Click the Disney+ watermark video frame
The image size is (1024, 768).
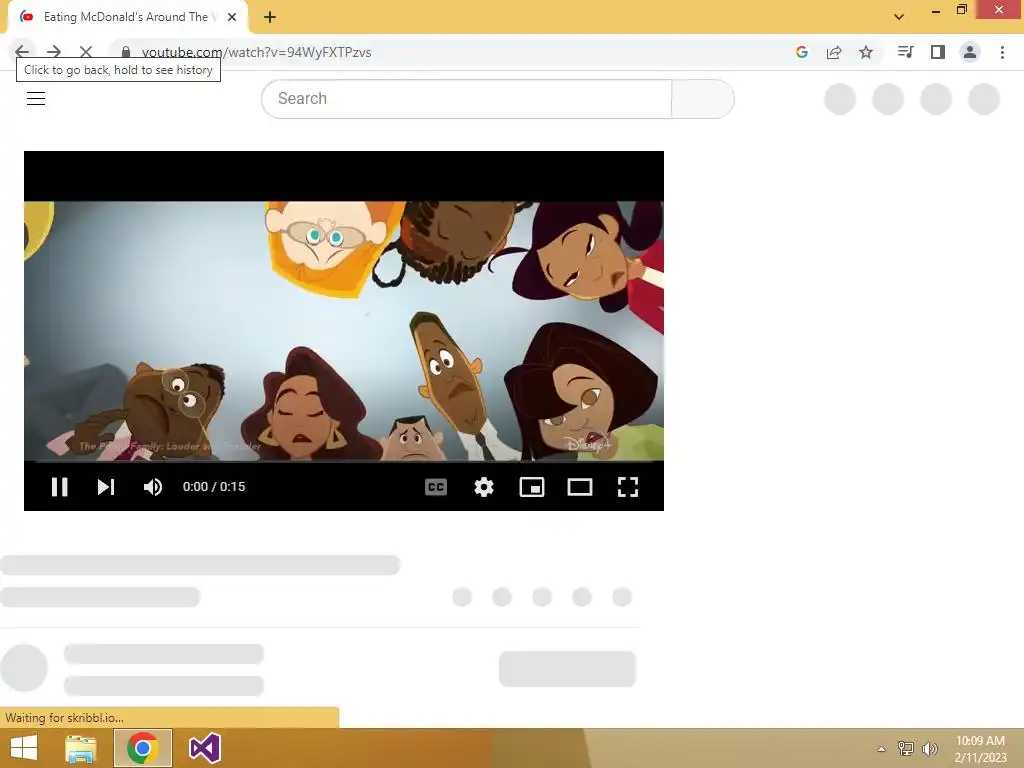click(588, 444)
